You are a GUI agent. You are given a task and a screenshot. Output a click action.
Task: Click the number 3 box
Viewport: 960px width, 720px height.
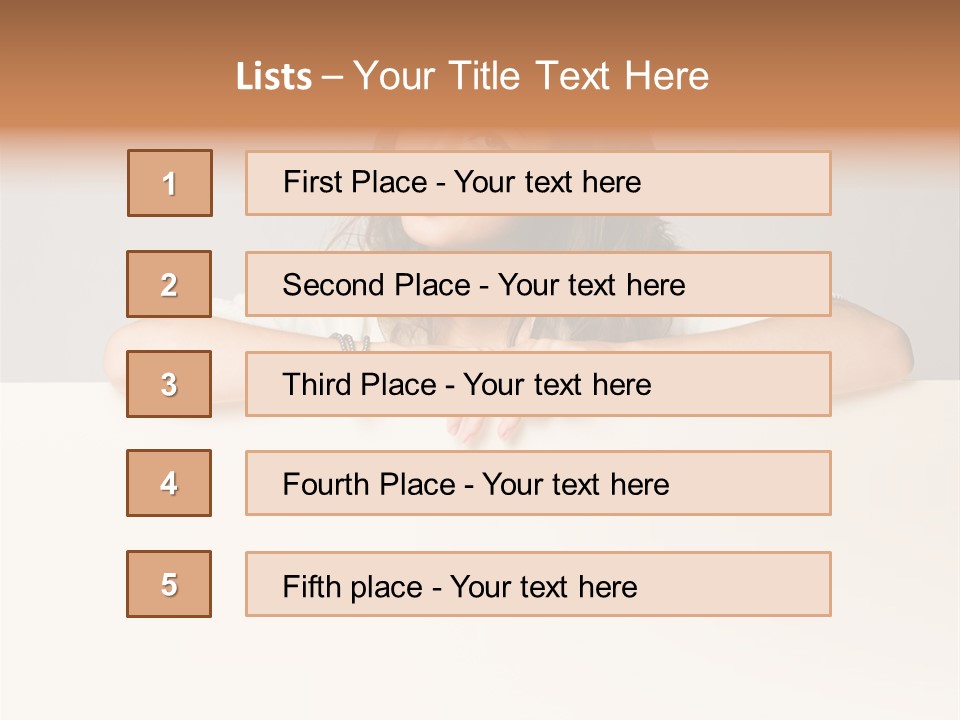coord(169,384)
